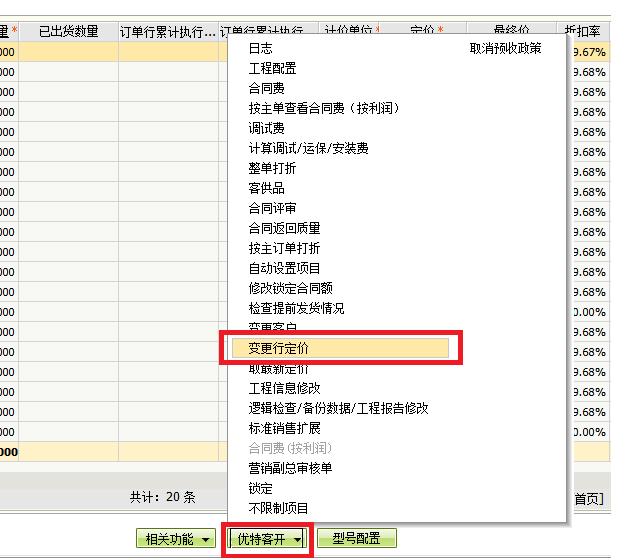Screen dimensions: 617x560
Task: Go to the 首页 pagination link
Action: (x=589, y=499)
